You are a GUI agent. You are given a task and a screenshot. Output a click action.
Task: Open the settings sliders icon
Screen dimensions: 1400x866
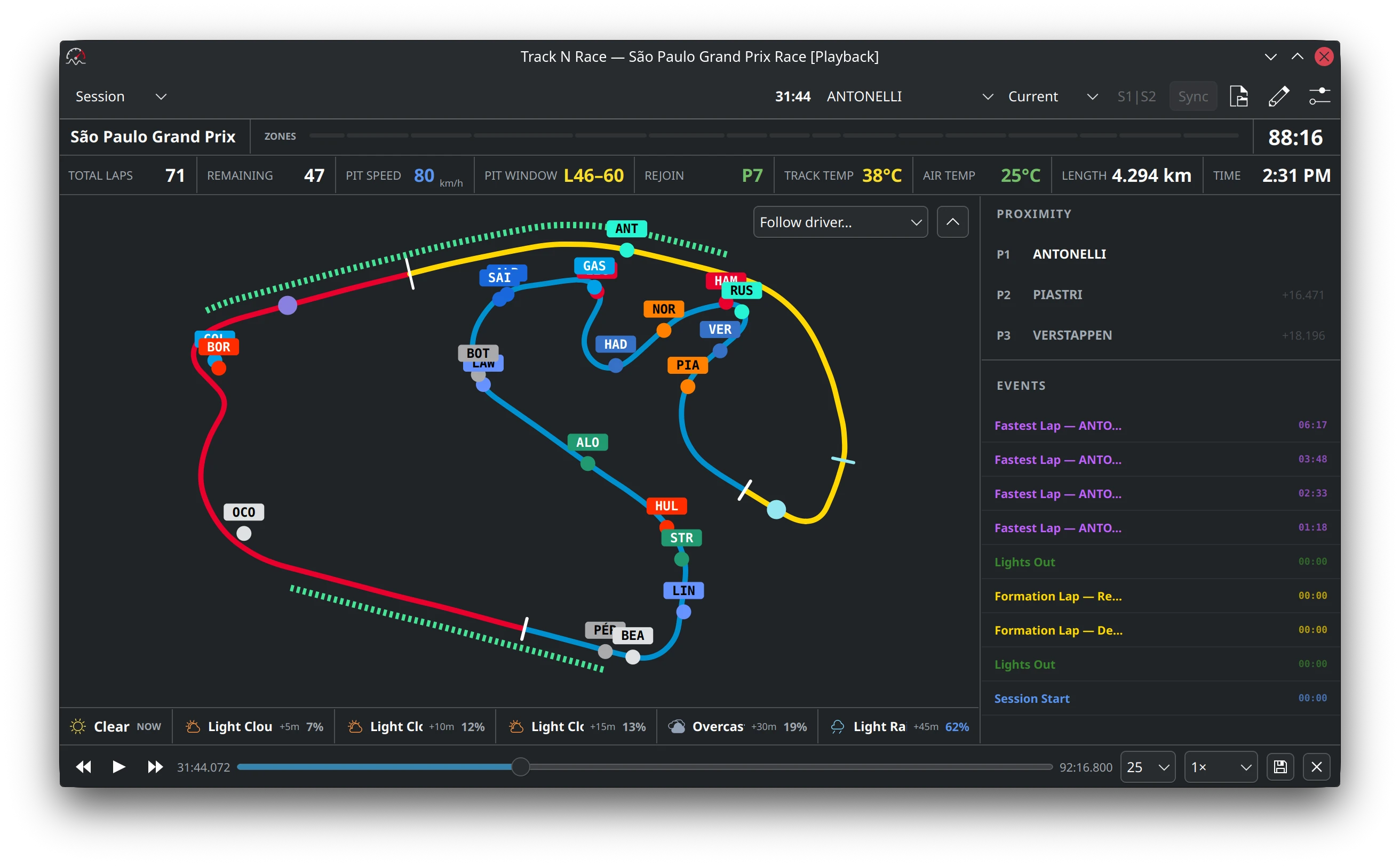(x=1319, y=96)
